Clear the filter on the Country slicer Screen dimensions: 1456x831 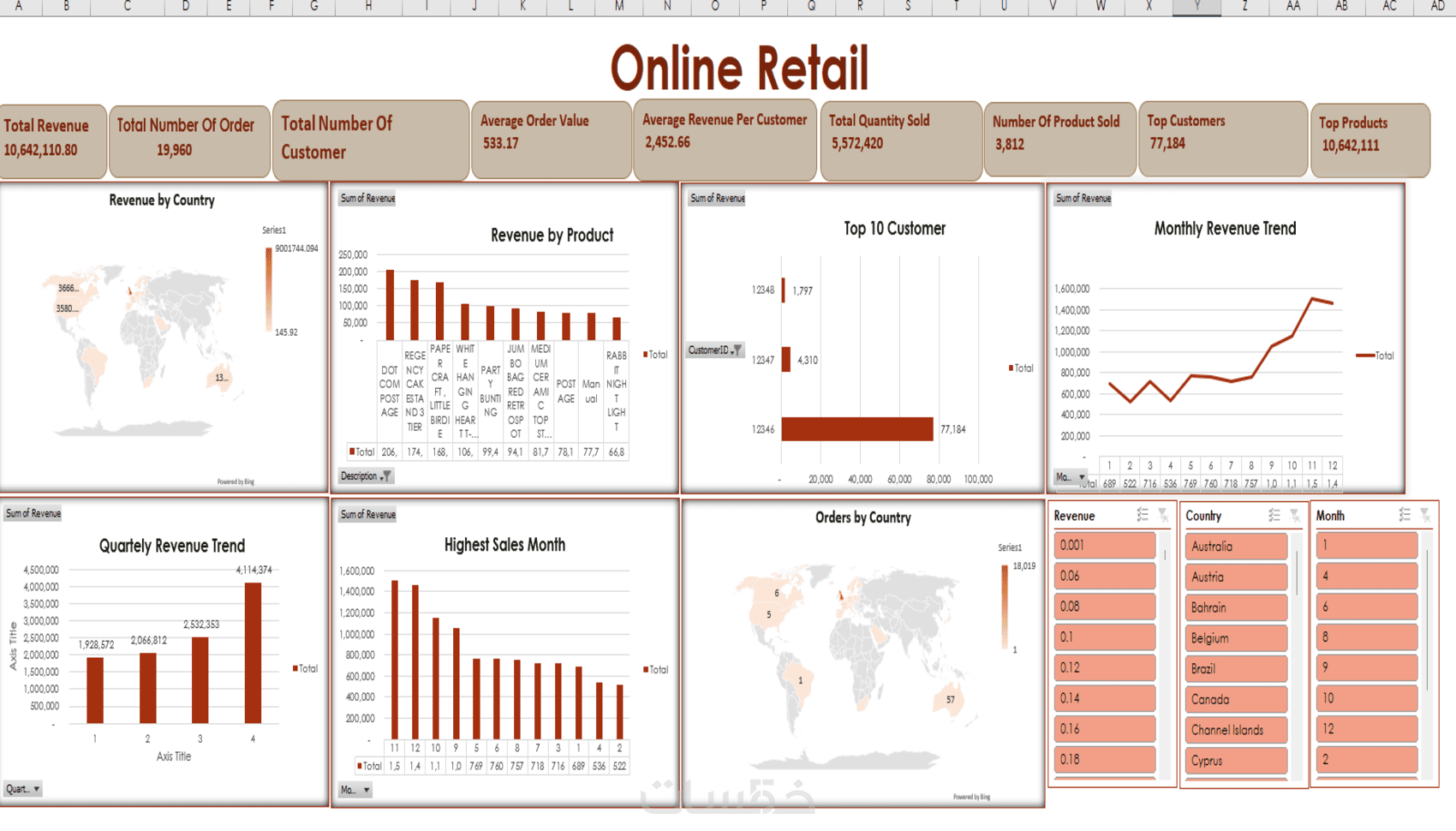pyautogui.click(x=1295, y=515)
